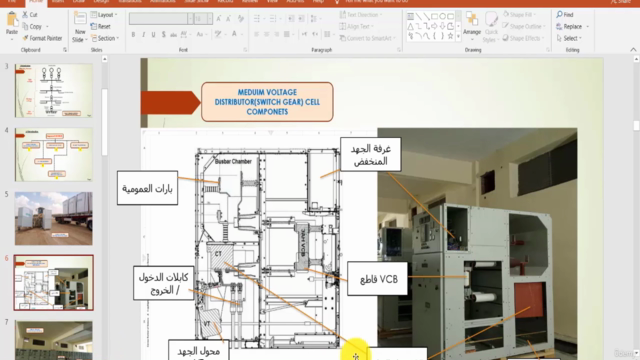Click Find with the magnifier icon
The height and width of the screenshot is (360, 640).
[x=564, y=15]
